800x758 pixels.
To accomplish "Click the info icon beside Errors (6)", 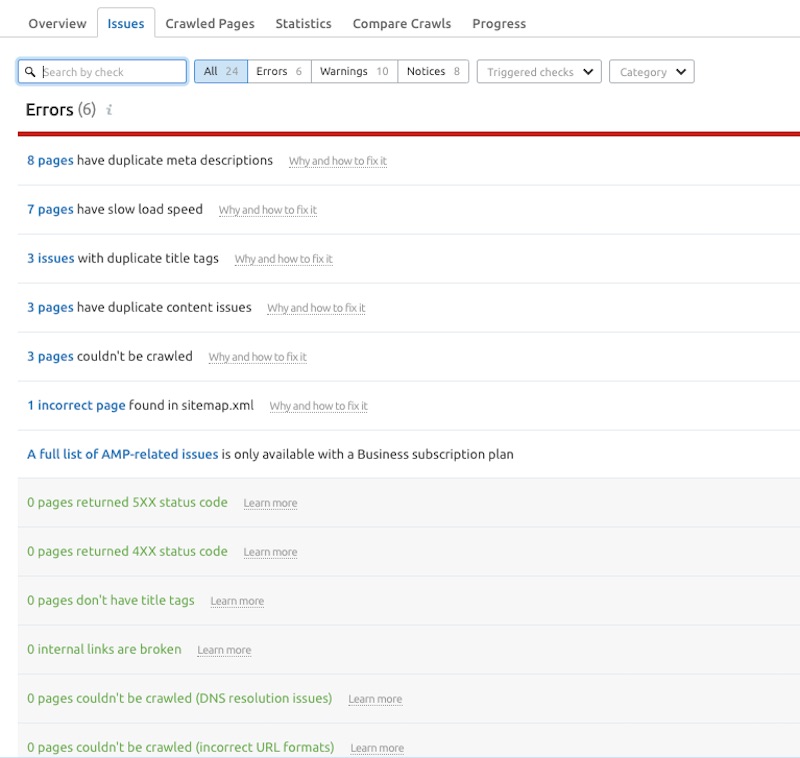I will coord(109,110).
